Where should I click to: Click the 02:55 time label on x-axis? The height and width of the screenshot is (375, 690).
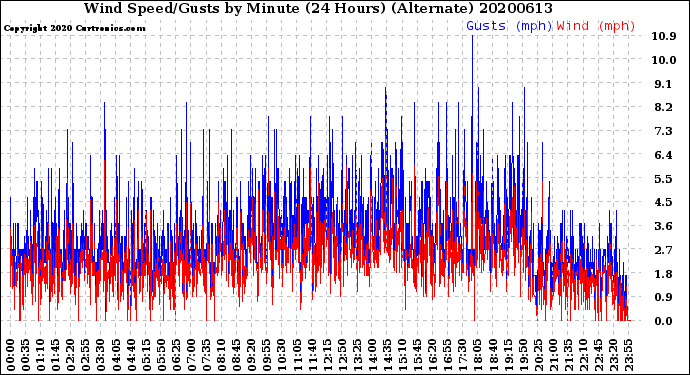coord(86,355)
